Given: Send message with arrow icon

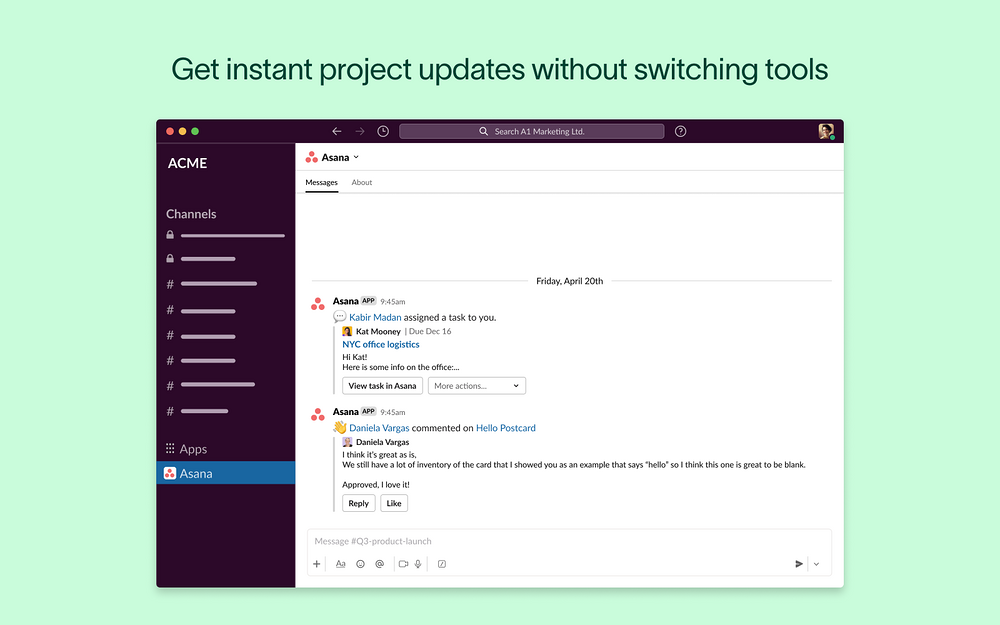Looking at the screenshot, I should (798, 564).
